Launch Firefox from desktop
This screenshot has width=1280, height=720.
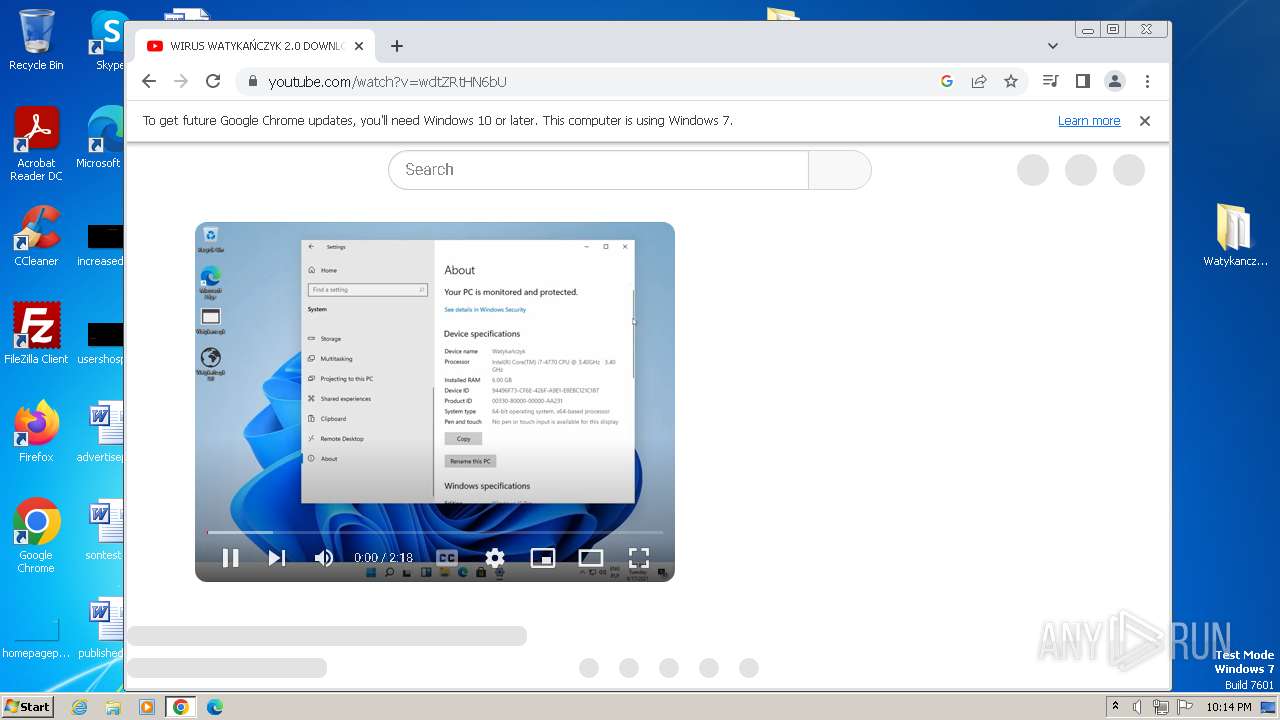36,432
